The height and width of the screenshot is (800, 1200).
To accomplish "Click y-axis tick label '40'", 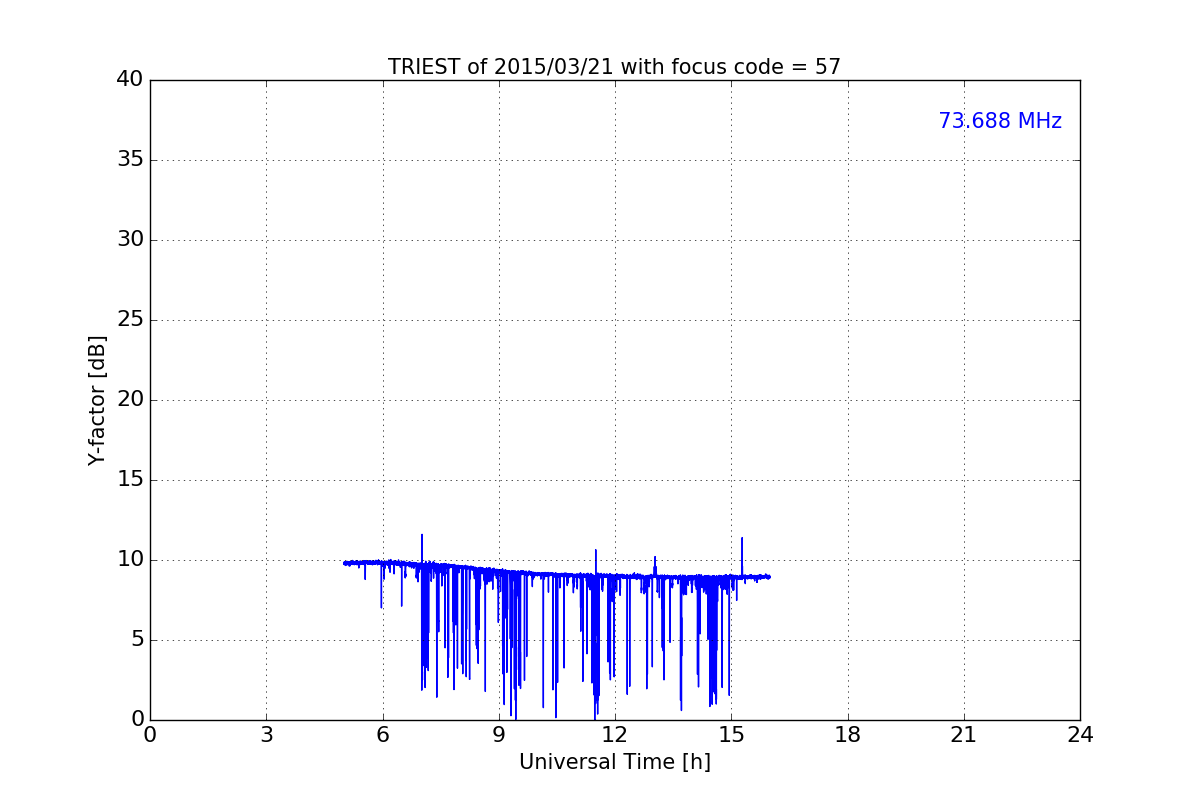I will pos(130,80).
